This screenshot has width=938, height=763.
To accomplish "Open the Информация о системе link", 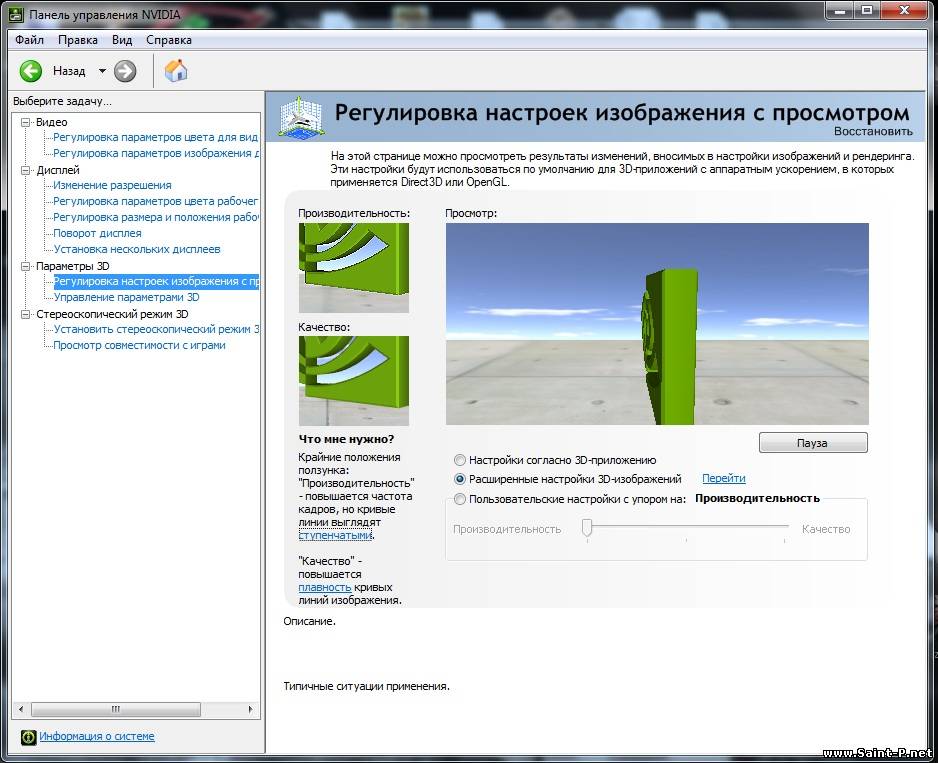I will pyautogui.click(x=97, y=737).
